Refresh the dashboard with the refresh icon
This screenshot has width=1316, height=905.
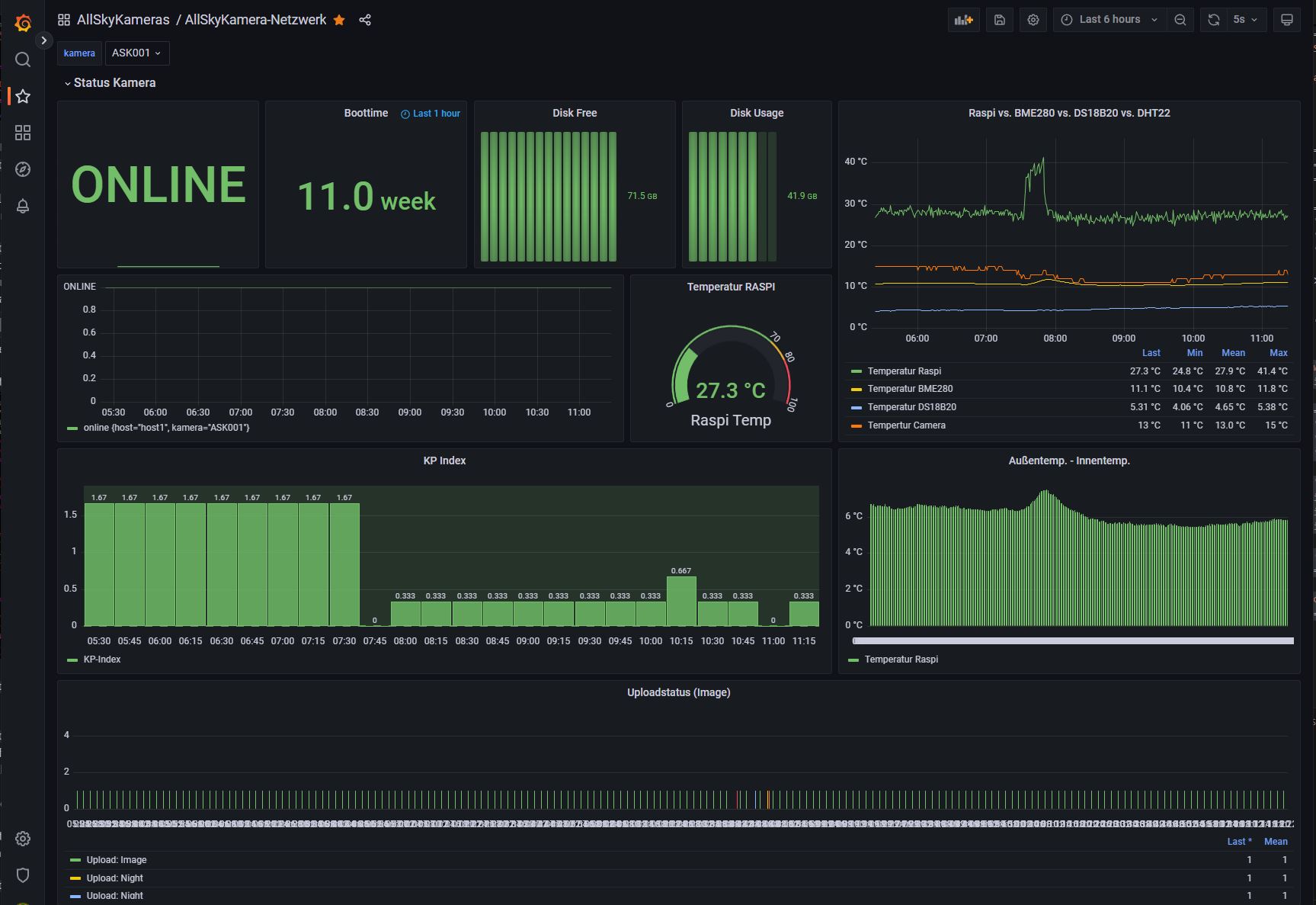click(1212, 20)
